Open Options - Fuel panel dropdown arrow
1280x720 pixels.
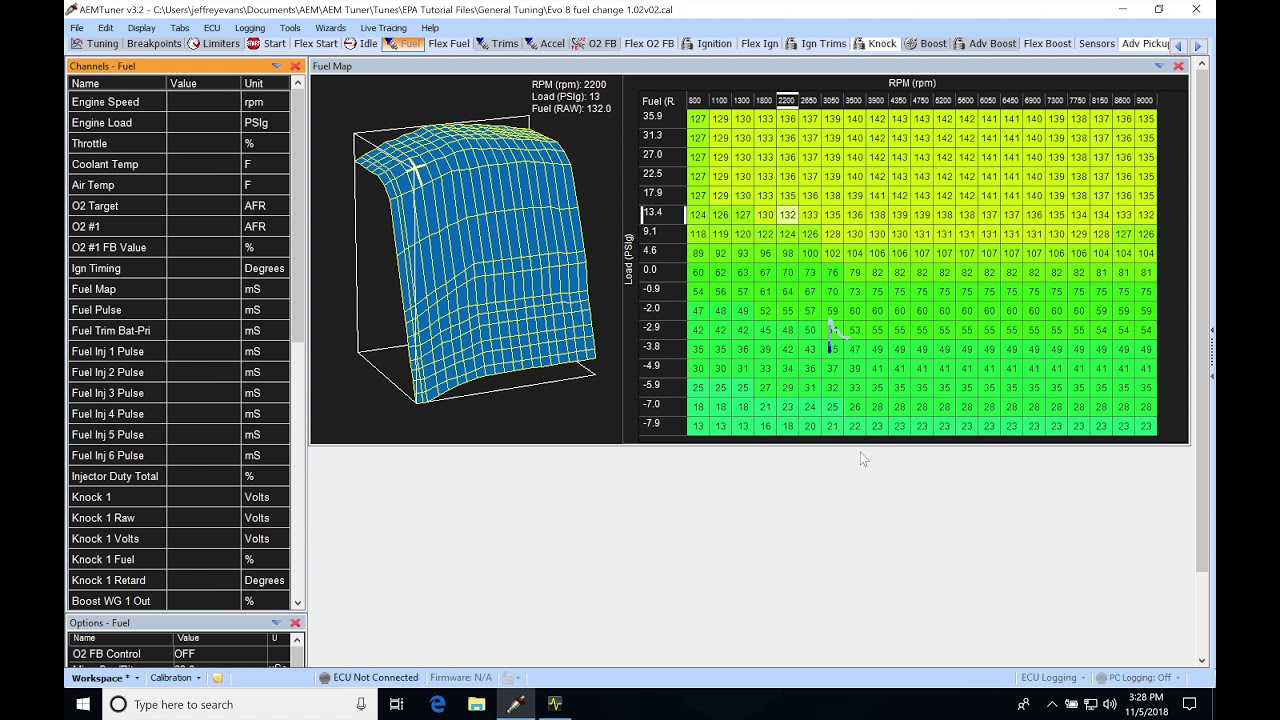(x=276, y=623)
